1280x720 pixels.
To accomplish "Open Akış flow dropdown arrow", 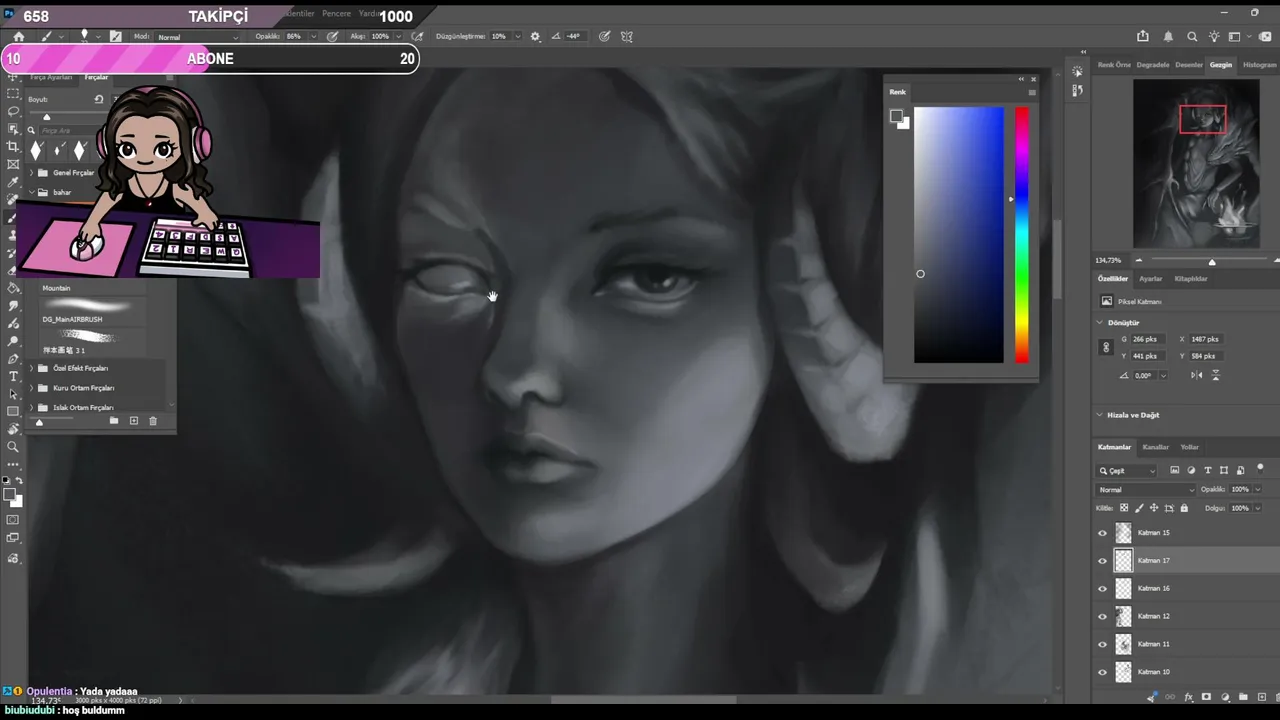I will pyautogui.click(x=400, y=37).
